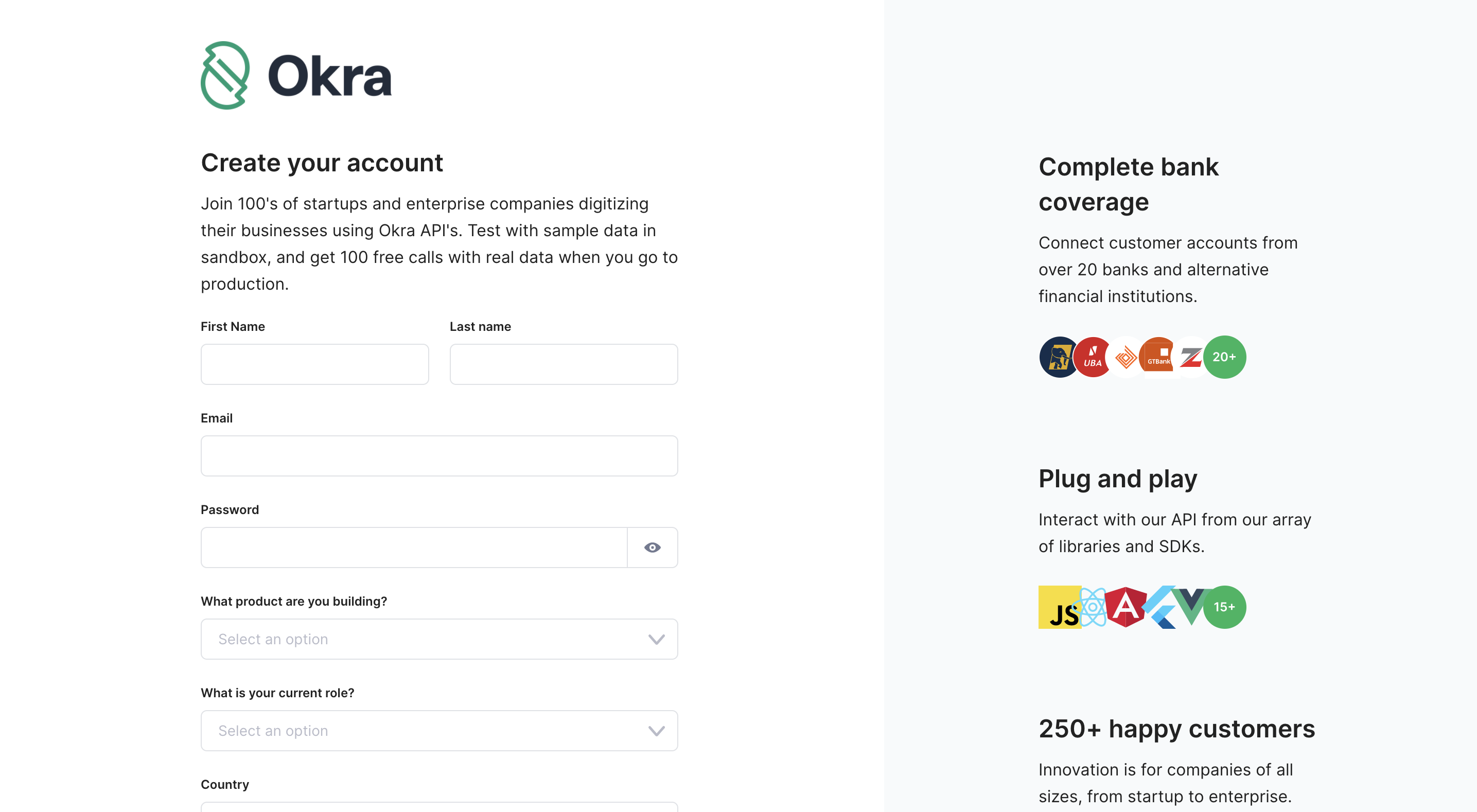Click the green 20+ banks badge
Viewport: 1477px width, 812px height.
coord(1224,357)
